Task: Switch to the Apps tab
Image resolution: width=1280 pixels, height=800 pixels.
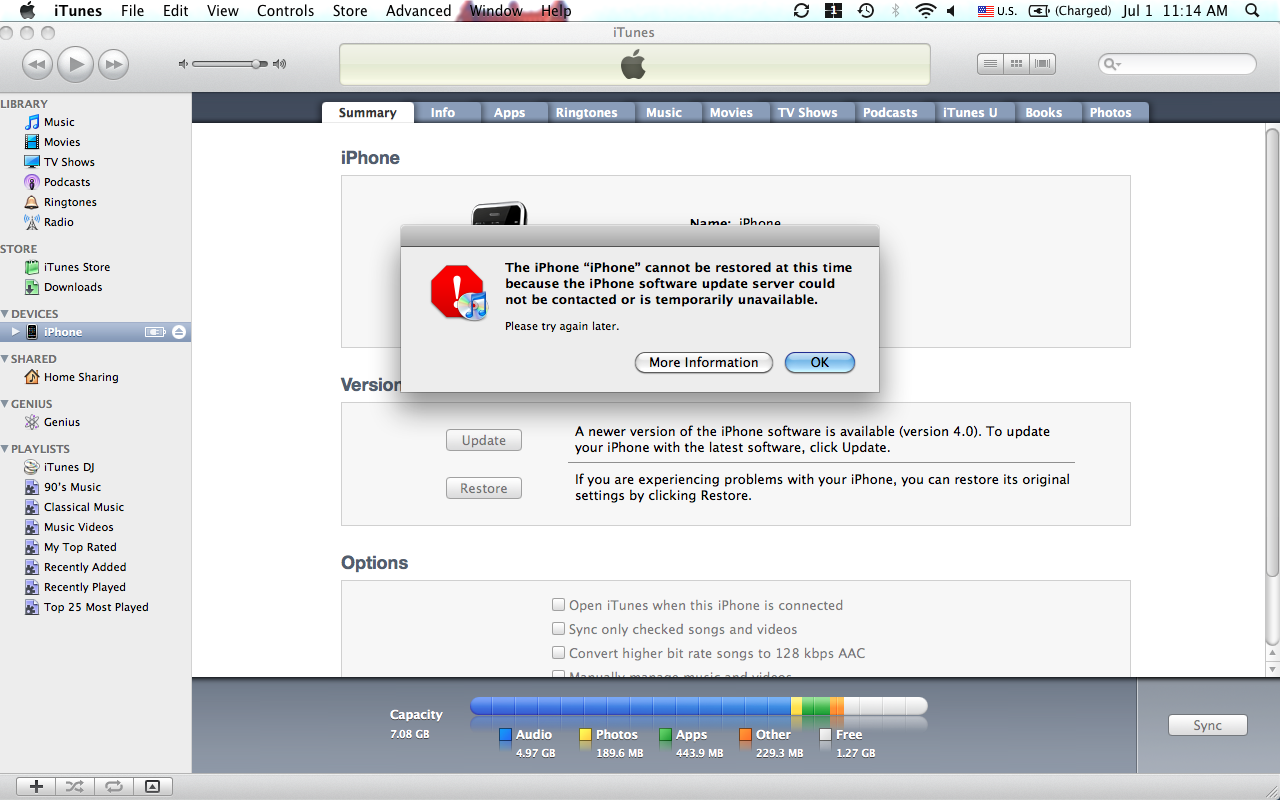Action: pos(509,113)
